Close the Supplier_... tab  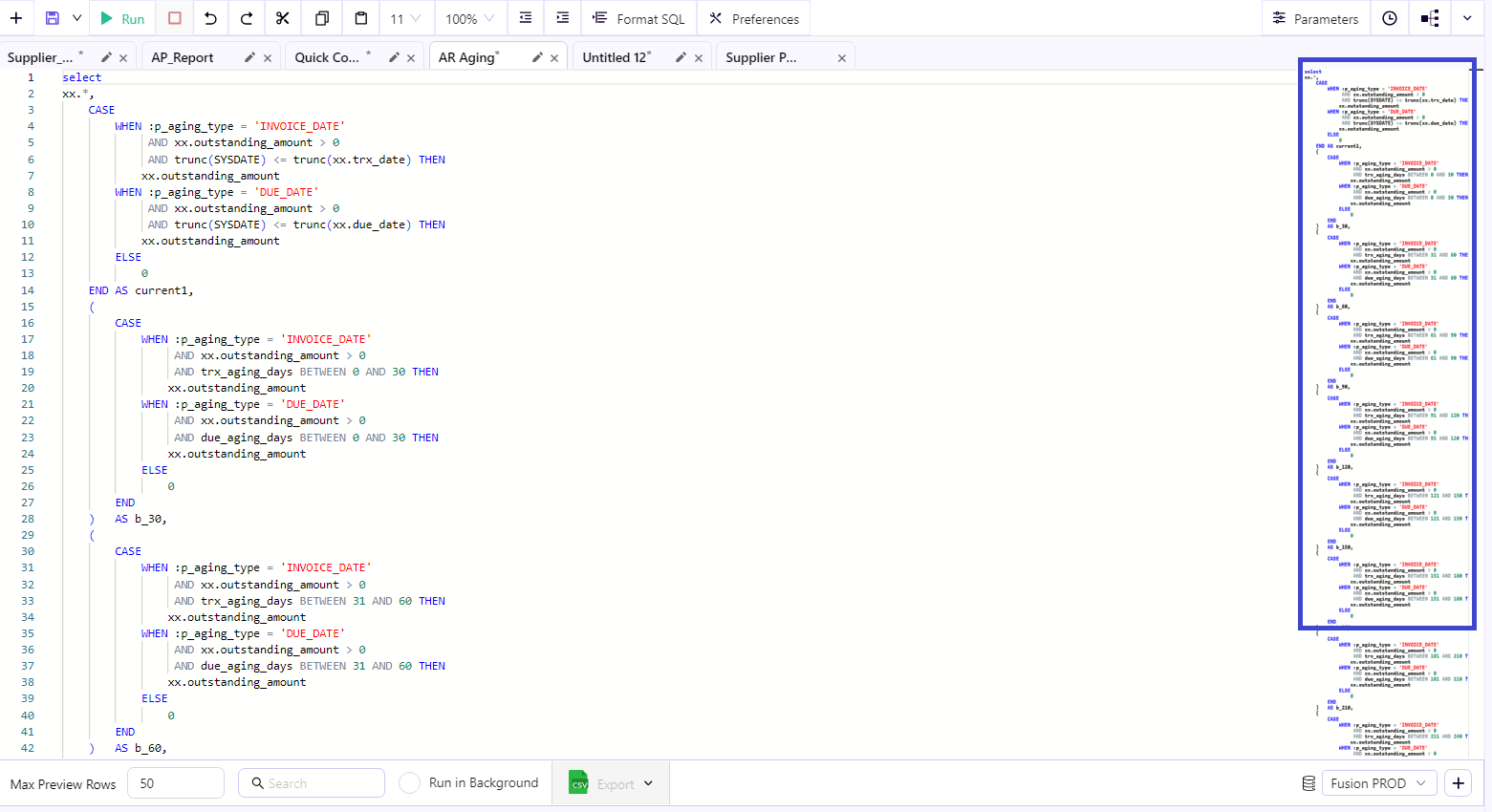pyautogui.click(x=123, y=58)
